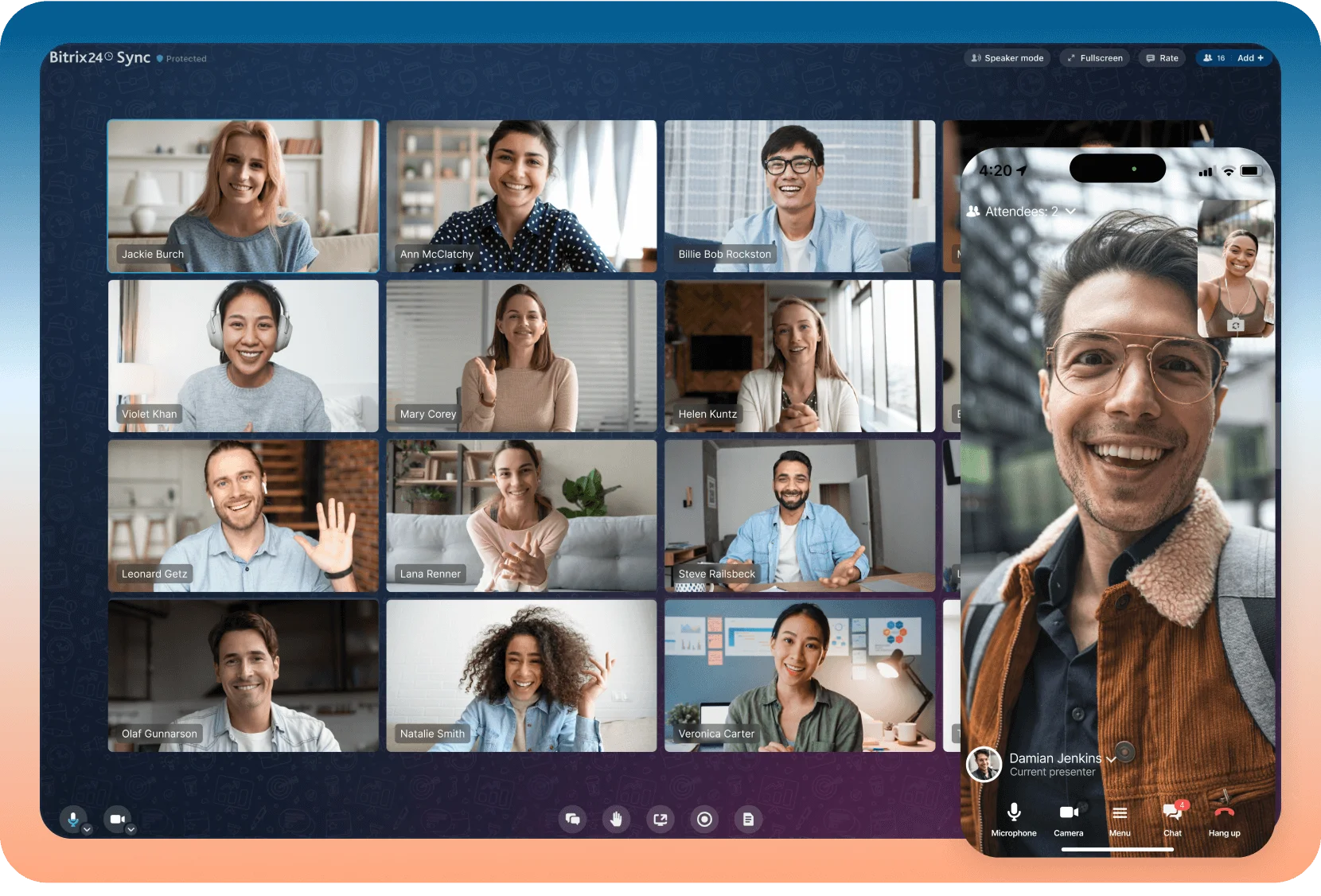The image size is (1321, 896).
Task: Expand the desktop microphone options arrow
Action: click(88, 829)
